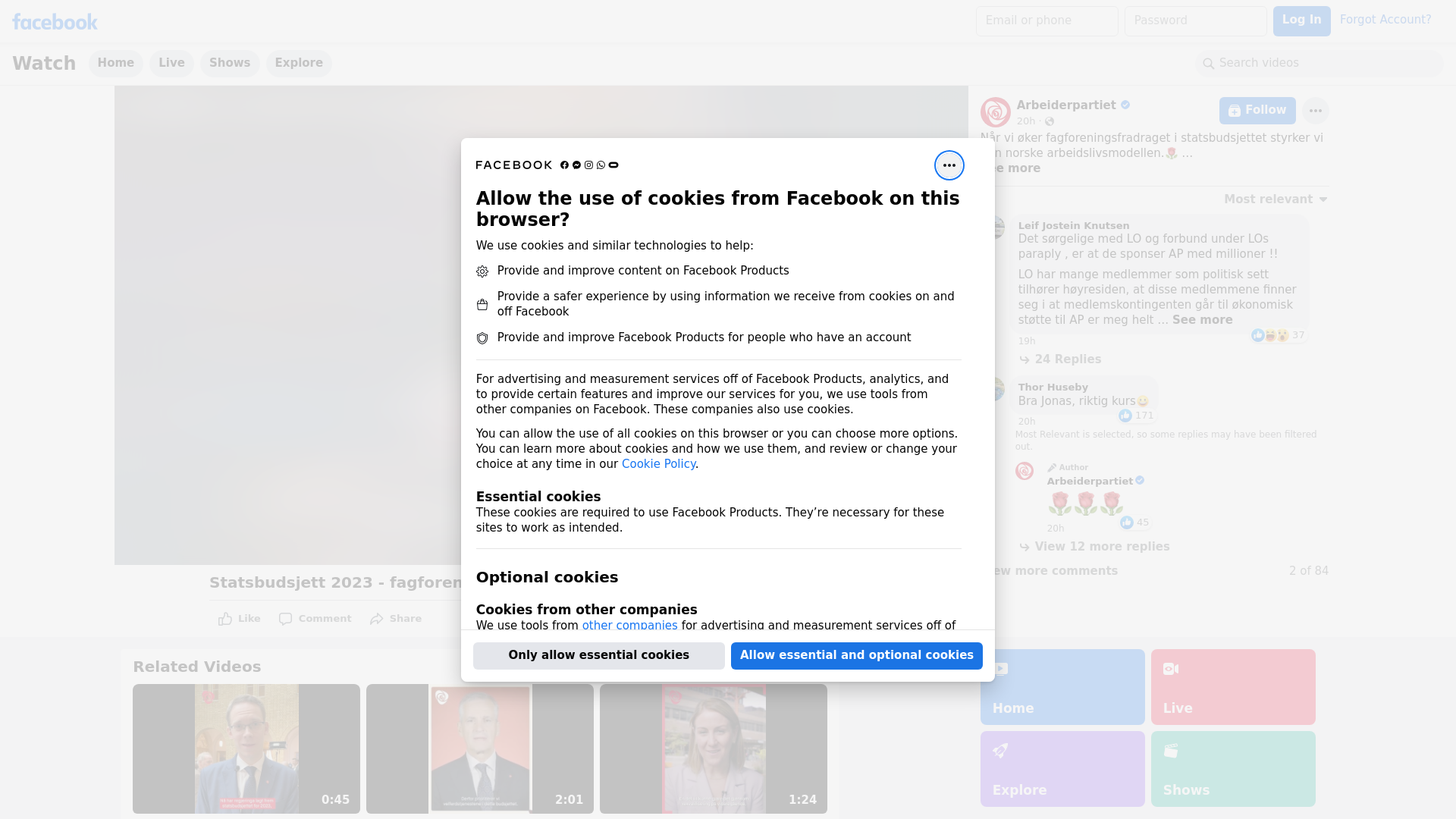Open the post options ellipsis next to Follow
The image size is (1456, 819).
[x=1315, y=111]
